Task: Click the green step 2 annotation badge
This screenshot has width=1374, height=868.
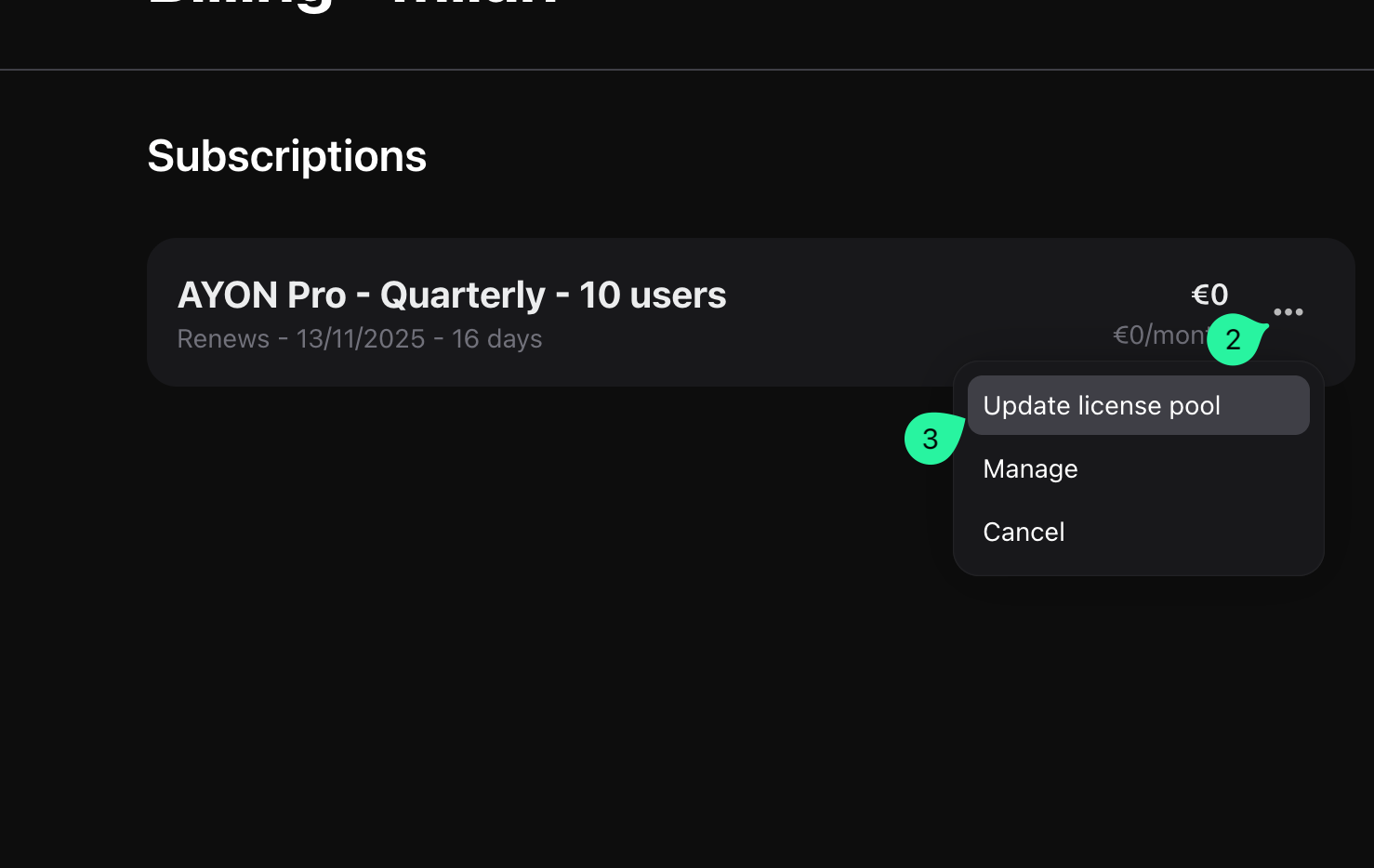Action: coord(1234,339)
